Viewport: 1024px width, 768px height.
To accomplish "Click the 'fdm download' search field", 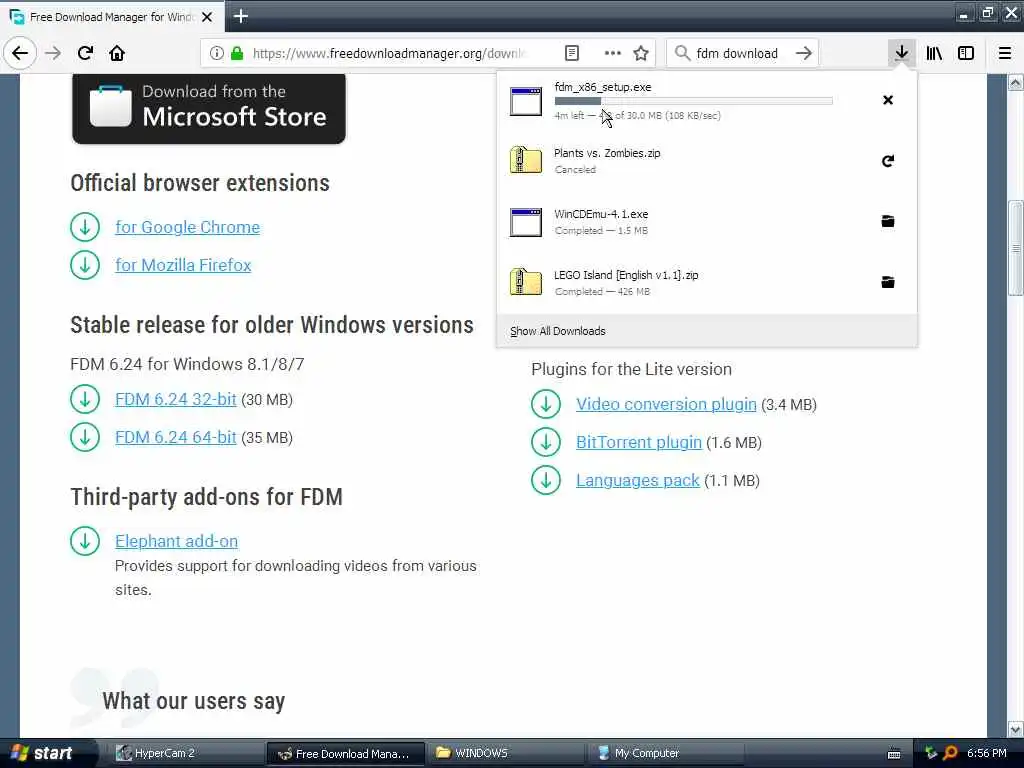I will [737, 54].
